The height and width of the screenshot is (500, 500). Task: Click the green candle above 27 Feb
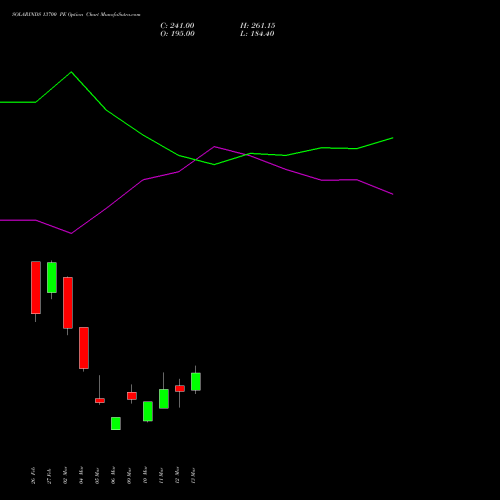[52, 277]
